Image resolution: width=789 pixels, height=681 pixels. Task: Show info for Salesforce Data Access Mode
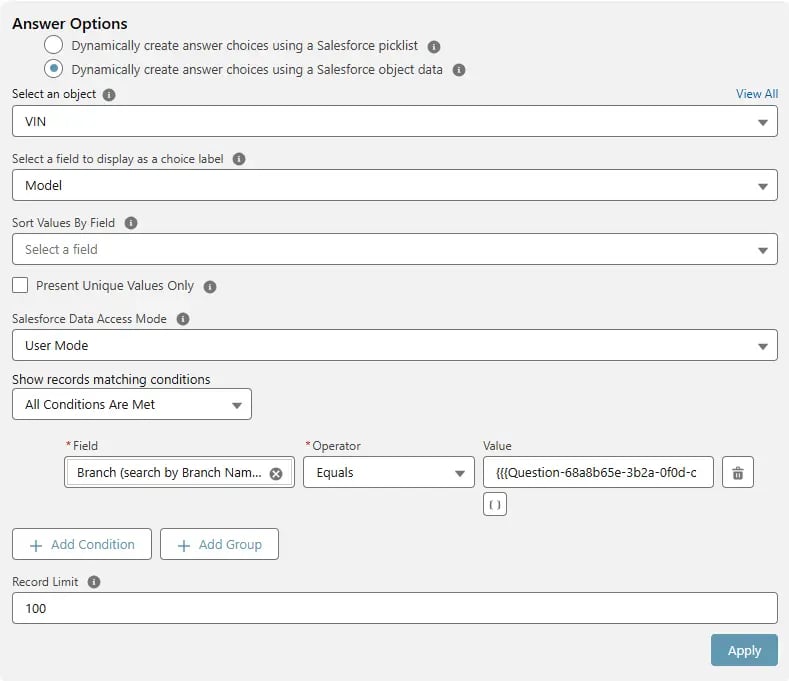pyautogui.click(x=183, y=319)
